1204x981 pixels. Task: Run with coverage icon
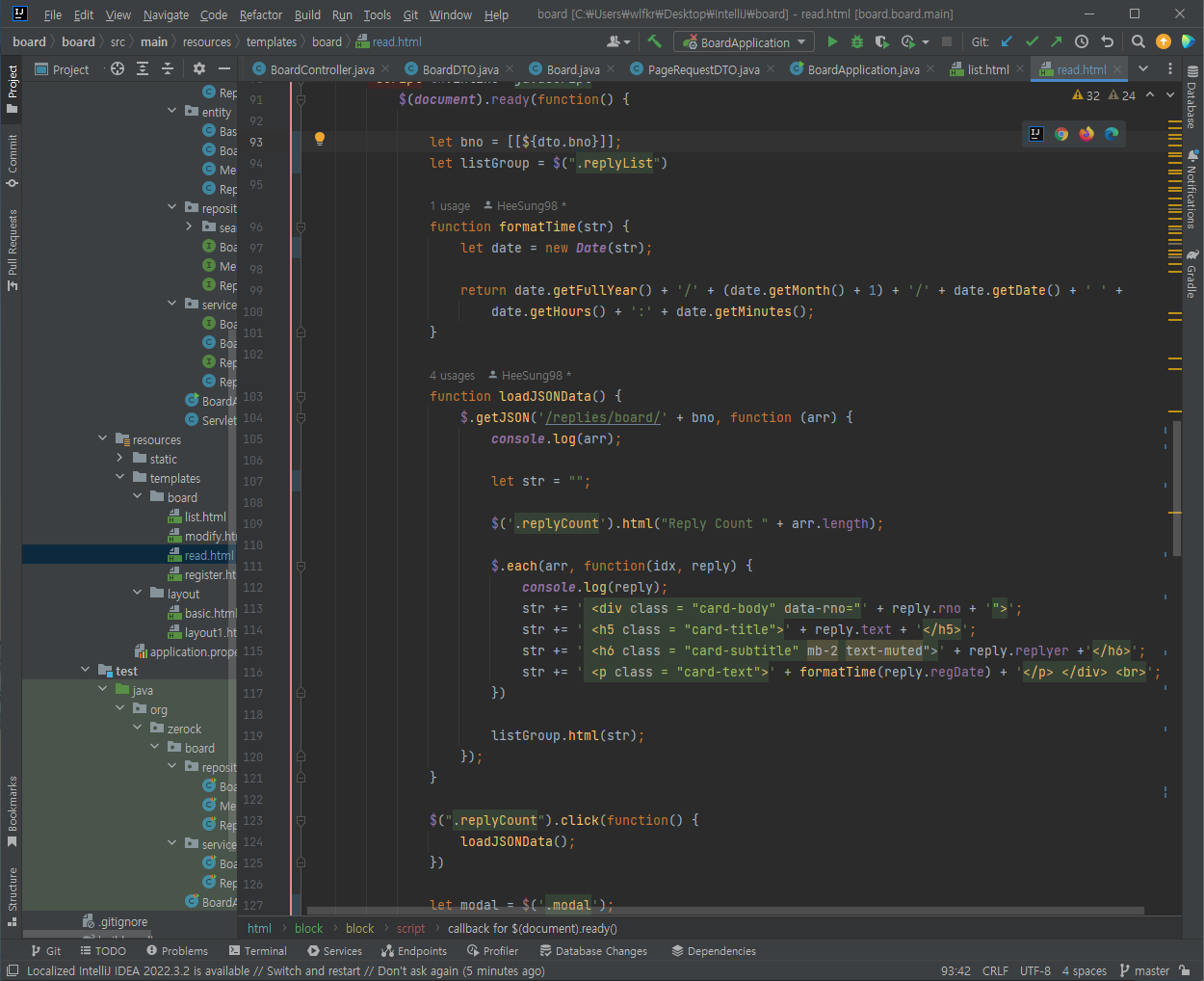tap(881, 41)
